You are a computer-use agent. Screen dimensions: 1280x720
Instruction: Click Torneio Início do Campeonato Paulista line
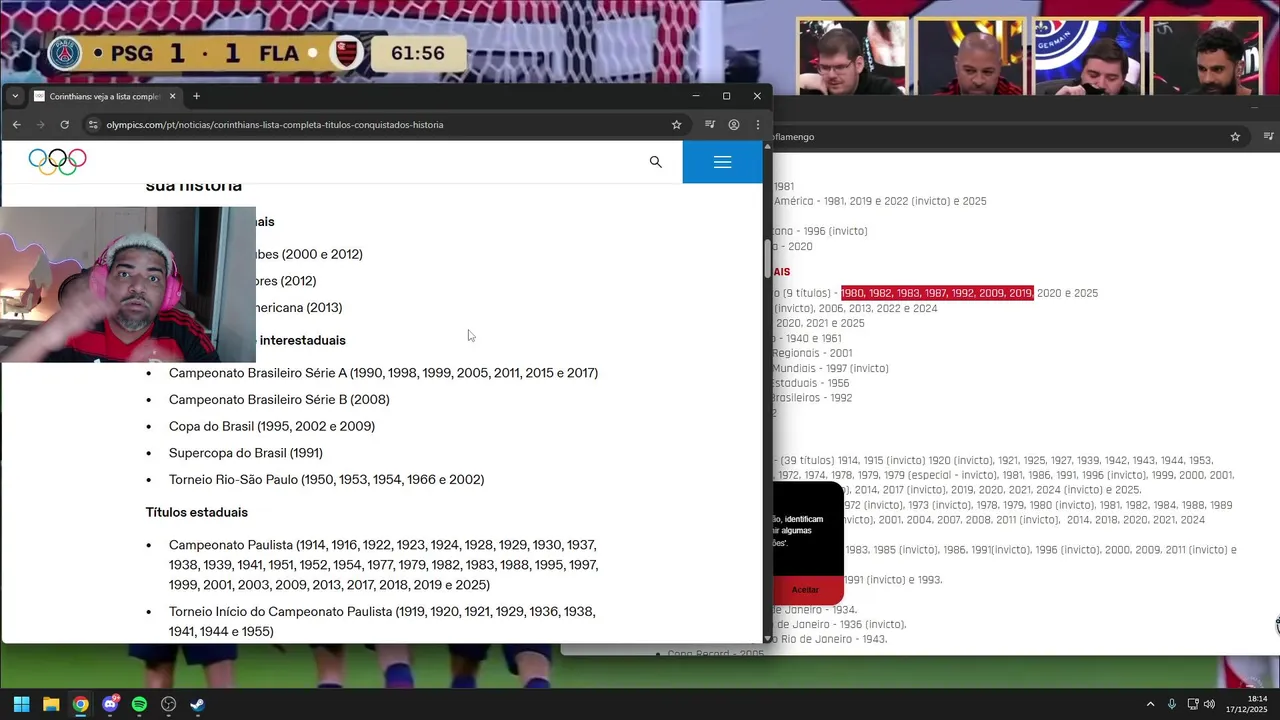(x=382, y=621)
